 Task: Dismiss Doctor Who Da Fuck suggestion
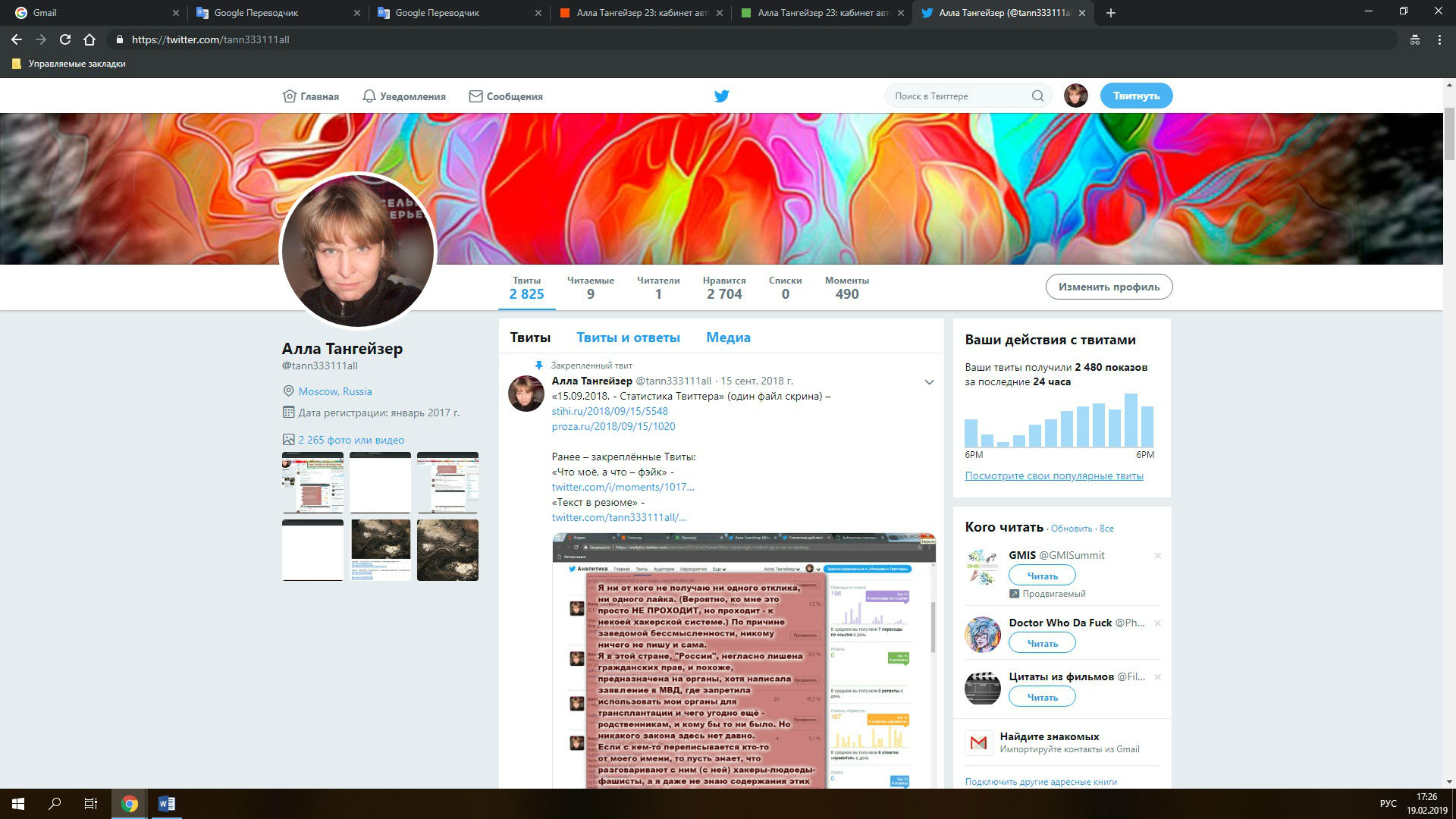tap(1157, 623)
